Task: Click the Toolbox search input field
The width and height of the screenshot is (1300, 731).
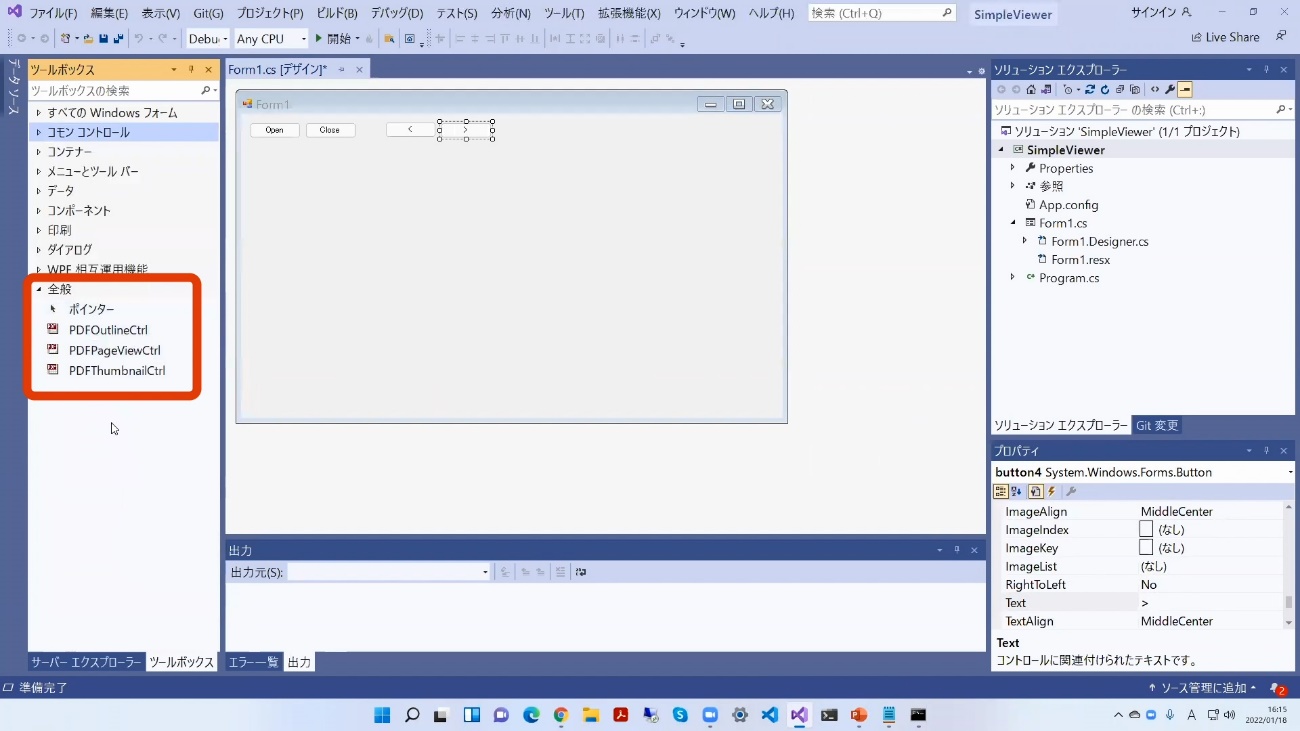Action: pyautogui.click(x=113, y=90)
